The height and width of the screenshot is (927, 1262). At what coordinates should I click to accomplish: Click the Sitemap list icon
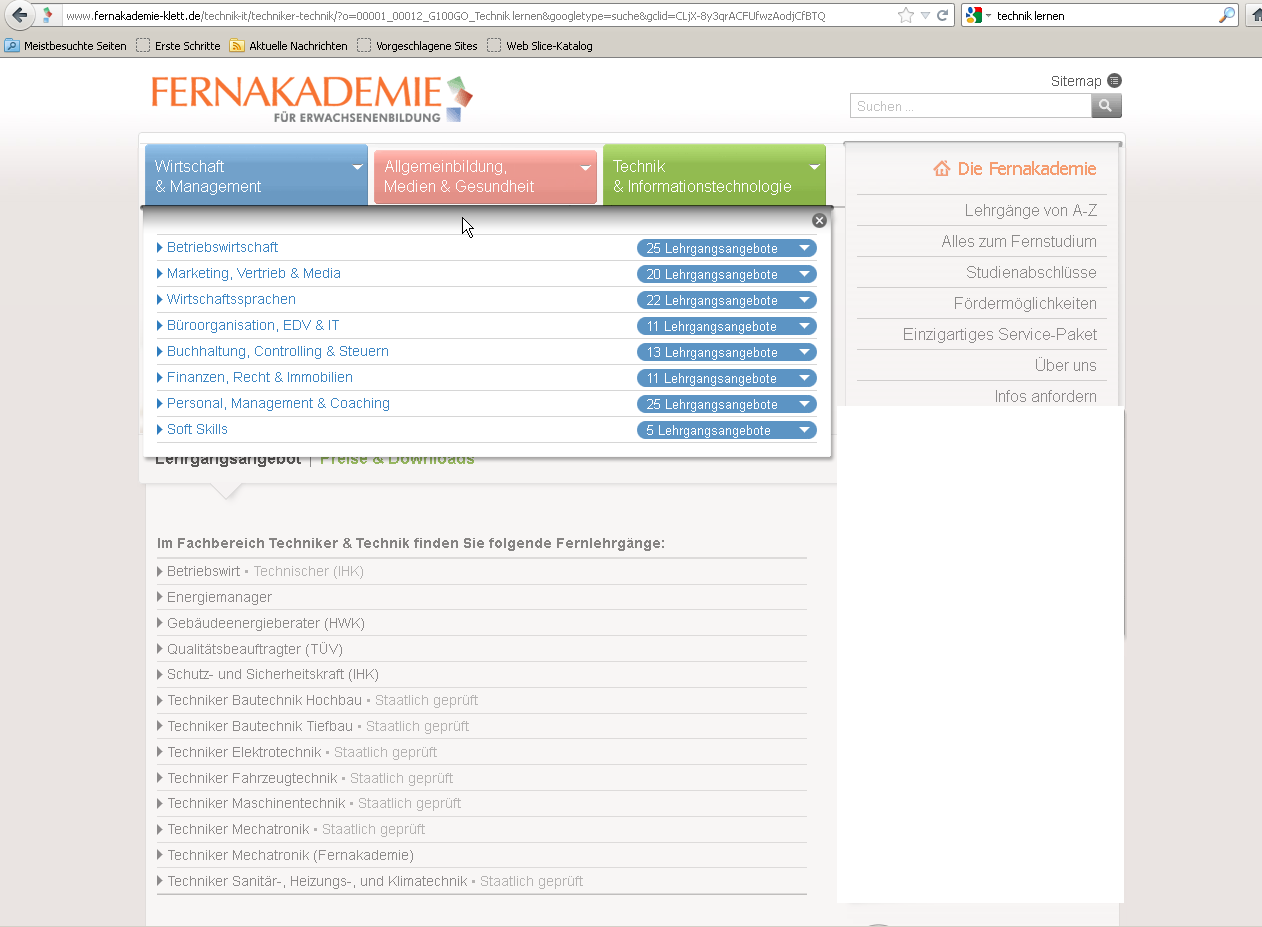pos(1114,81)
